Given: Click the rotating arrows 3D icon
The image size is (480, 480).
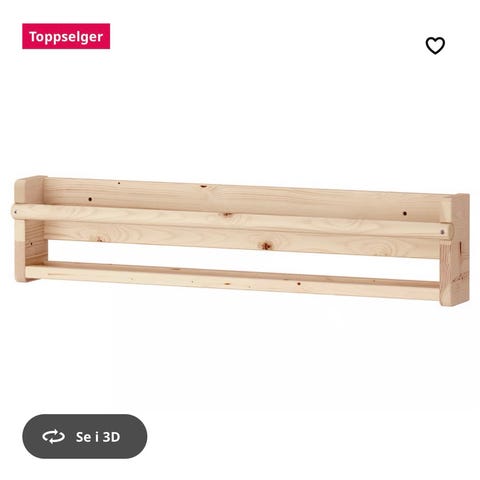Looking at the screenshot, I should (53, 437).
